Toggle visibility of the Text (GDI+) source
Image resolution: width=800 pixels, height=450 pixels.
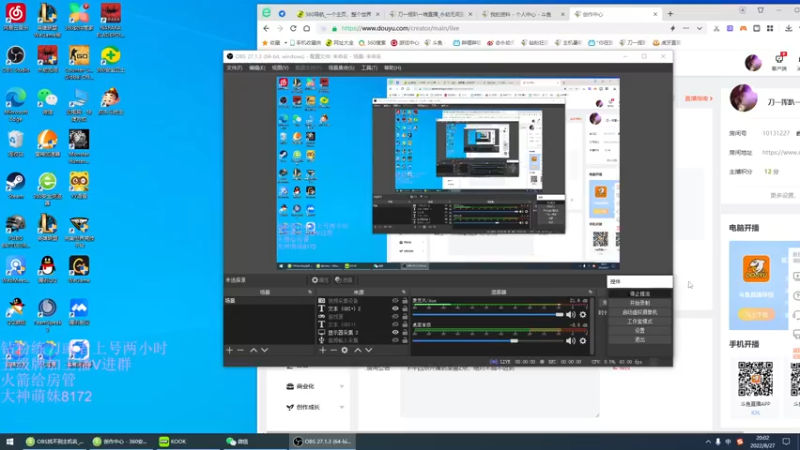(395, 324)
